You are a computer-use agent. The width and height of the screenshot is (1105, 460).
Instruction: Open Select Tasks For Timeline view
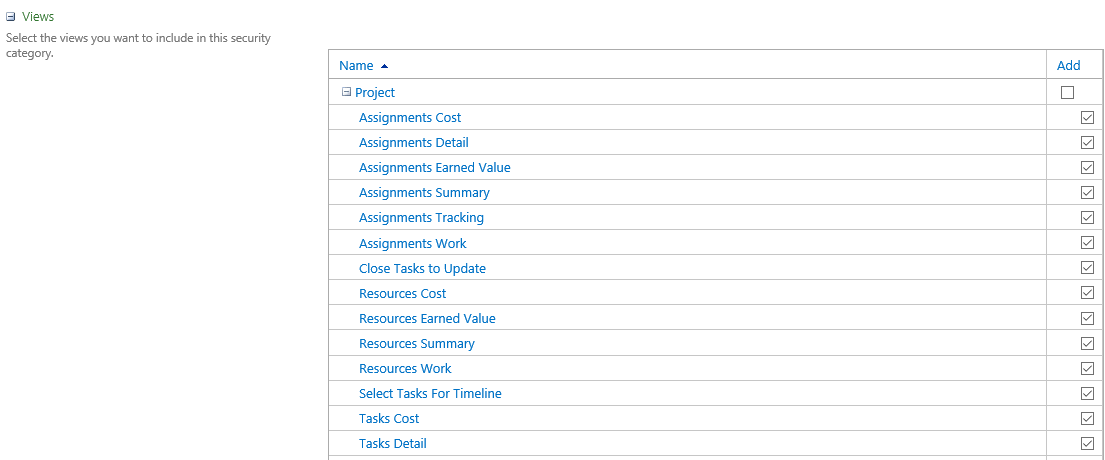[x=430, y=394]
